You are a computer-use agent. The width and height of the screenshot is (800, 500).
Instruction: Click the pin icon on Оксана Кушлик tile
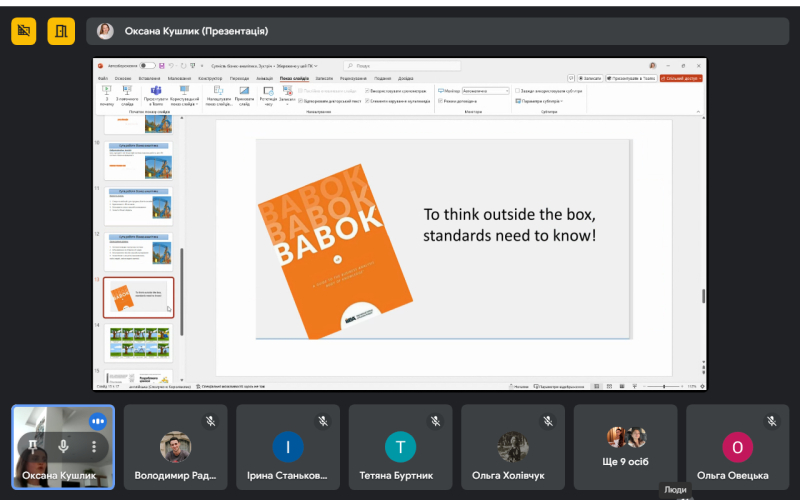point(33,446)
